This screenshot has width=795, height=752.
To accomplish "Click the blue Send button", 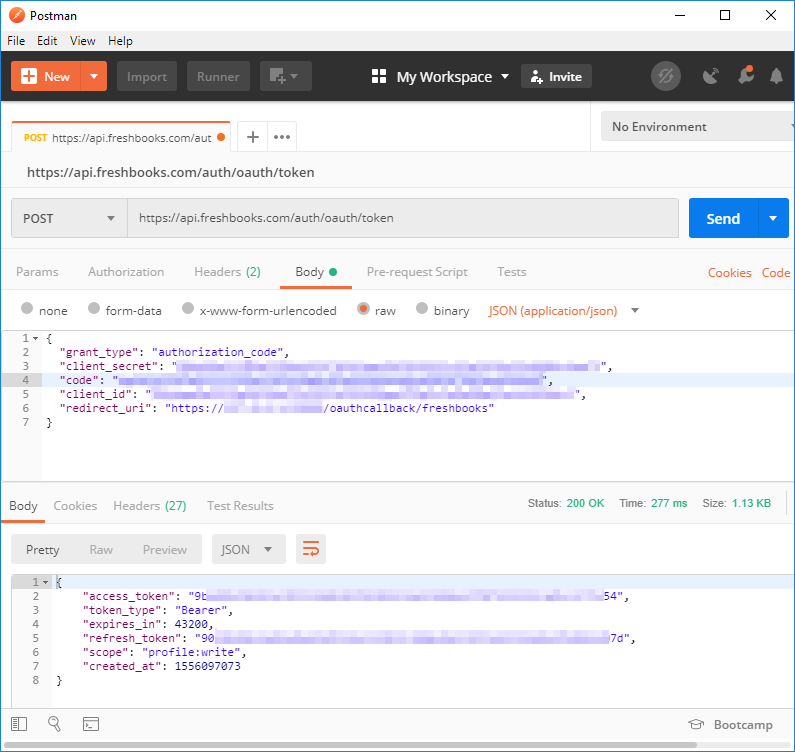I will 723,218.
